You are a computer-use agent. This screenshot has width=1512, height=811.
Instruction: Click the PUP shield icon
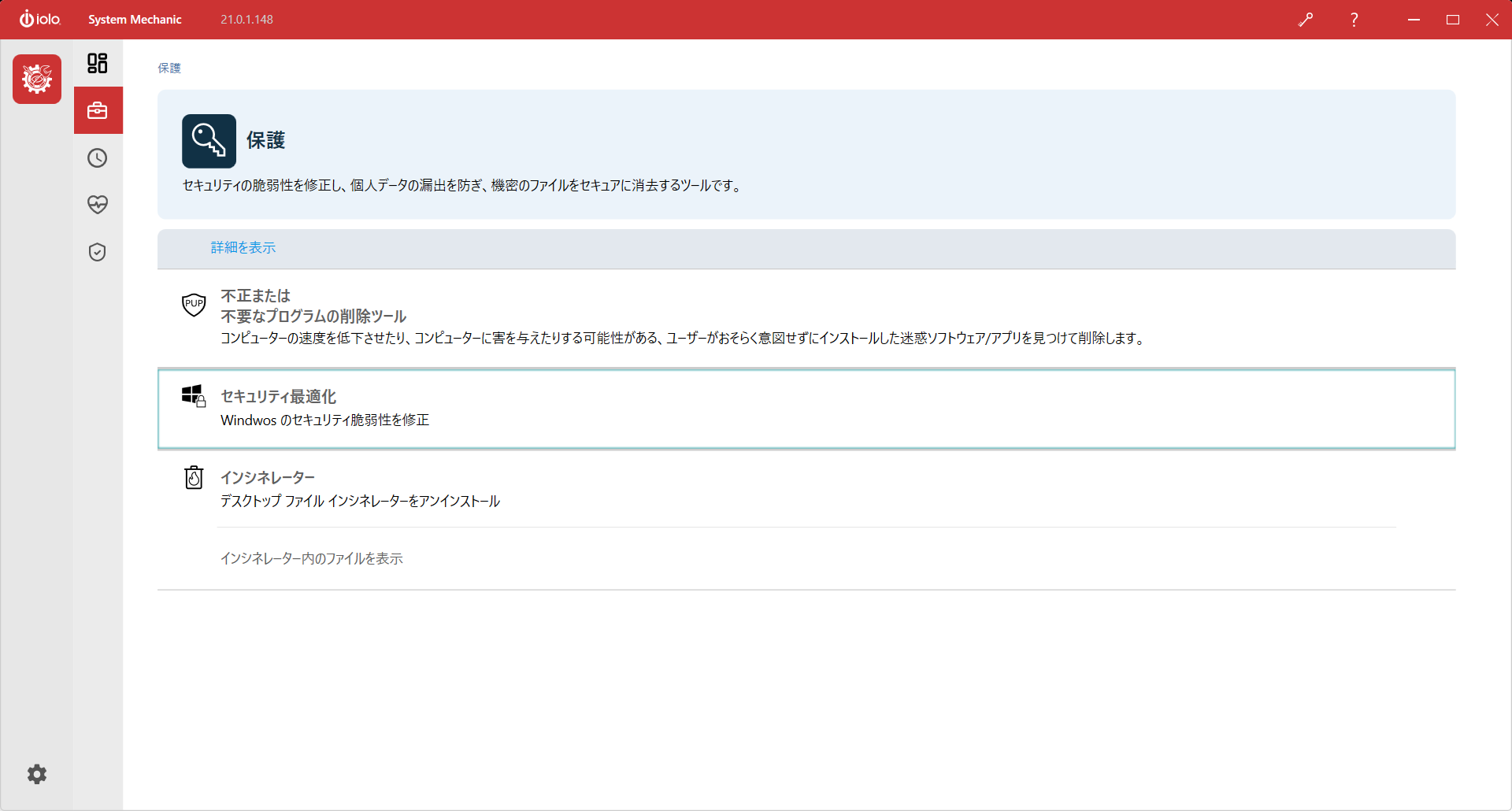[x=194, y=305]
